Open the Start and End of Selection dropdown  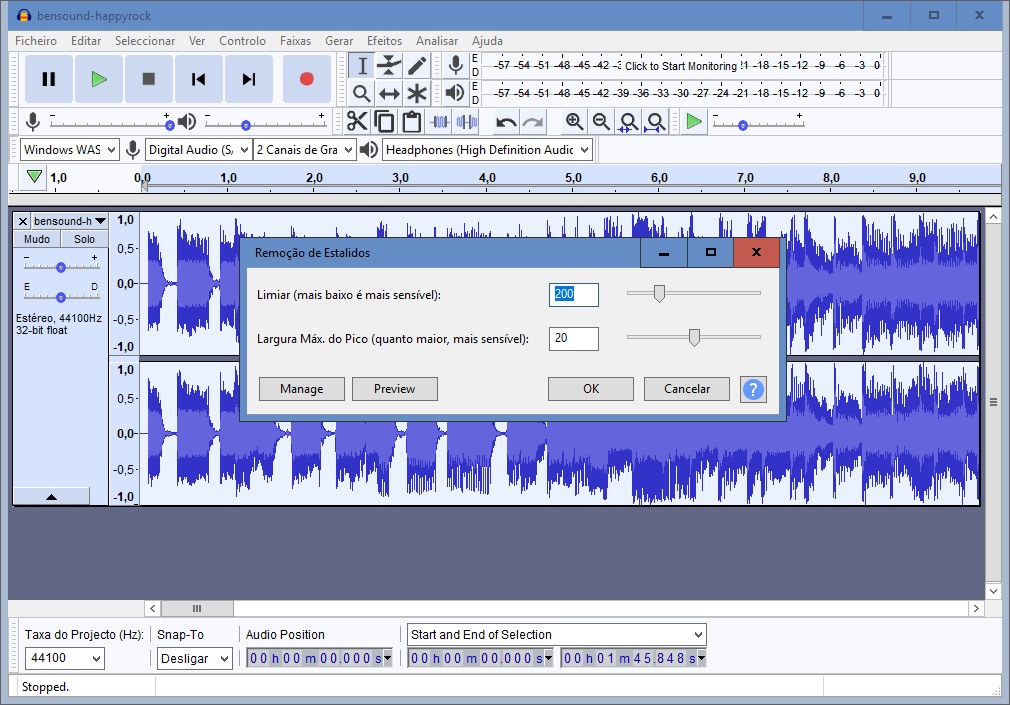557,635
